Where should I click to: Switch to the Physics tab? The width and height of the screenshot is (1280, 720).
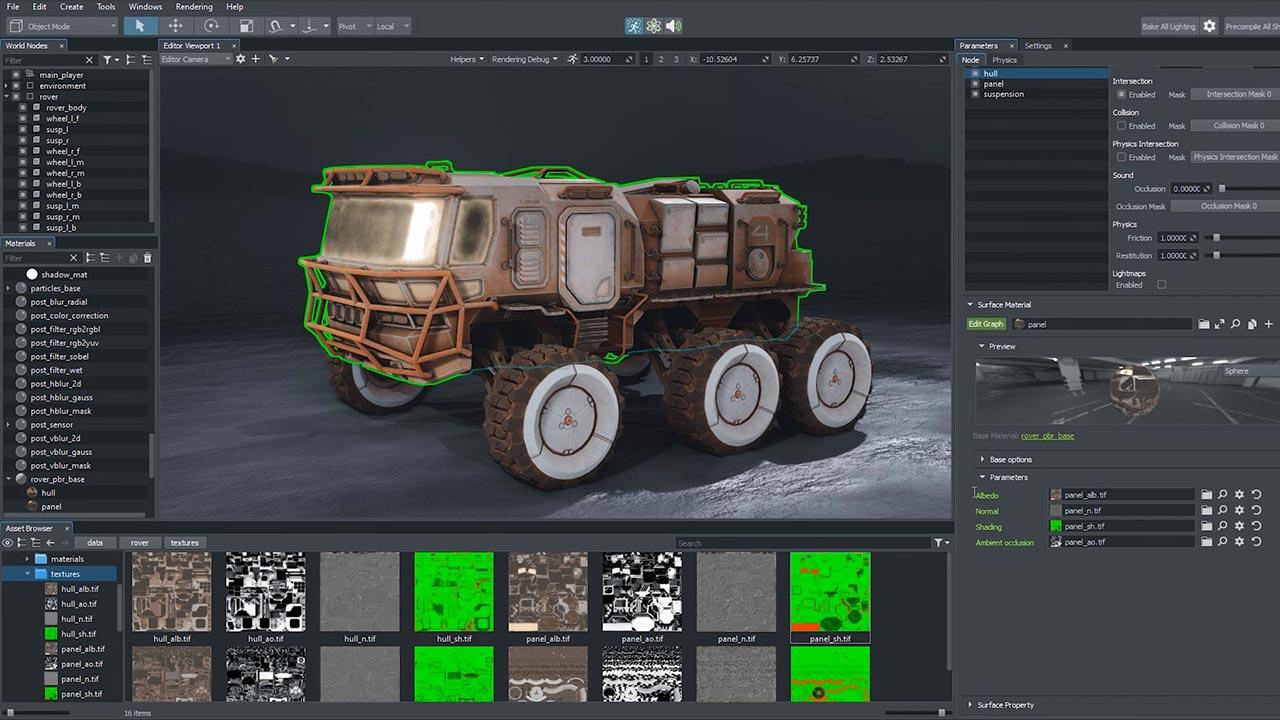click(1004, 60)
